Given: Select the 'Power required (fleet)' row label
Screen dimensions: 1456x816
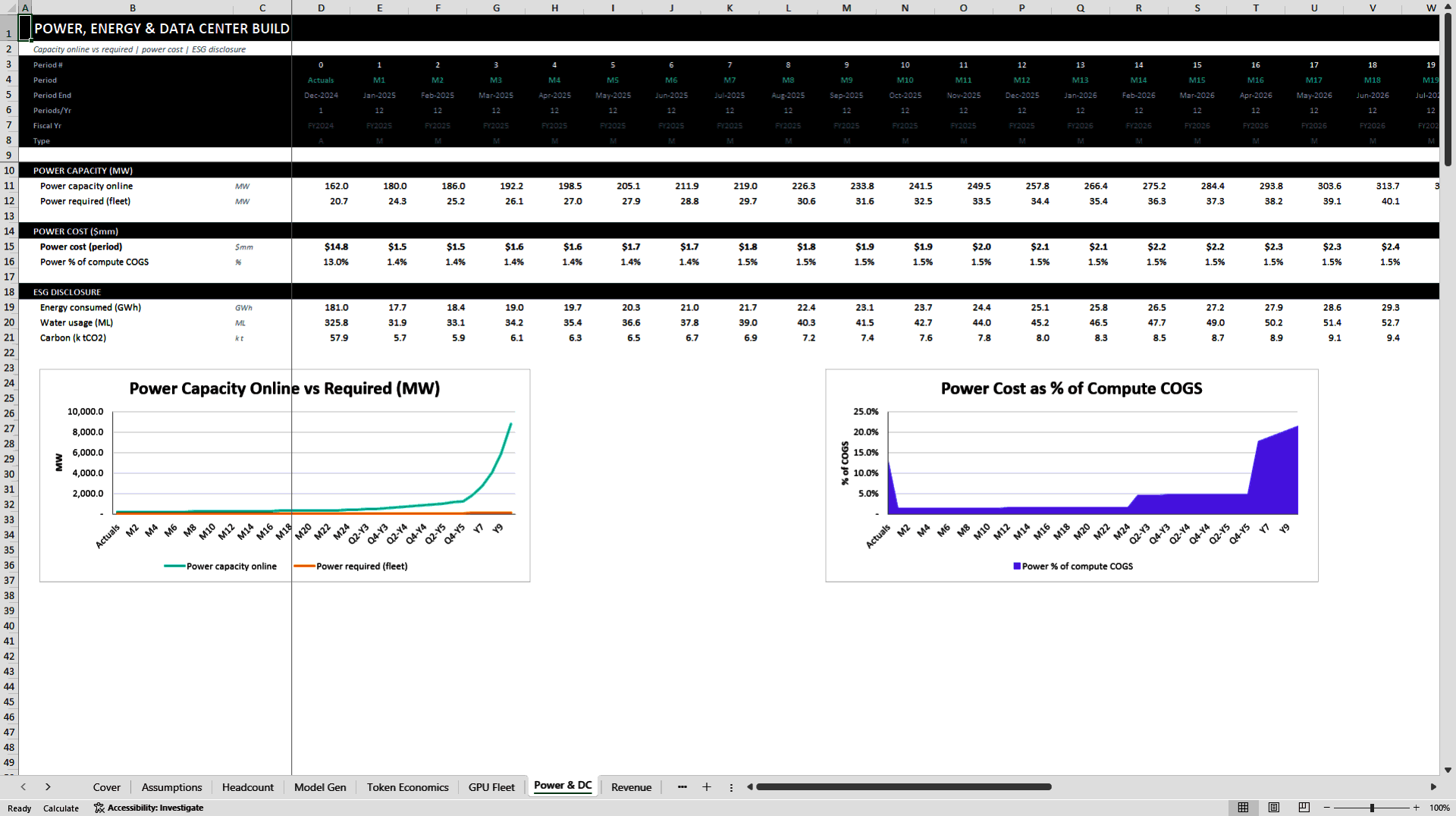Looking at the screenshot, I should pos(85,201).
